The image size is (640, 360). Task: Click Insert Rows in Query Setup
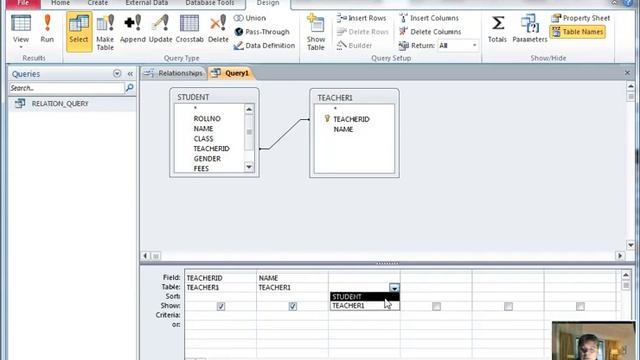(x=361, y=18)
